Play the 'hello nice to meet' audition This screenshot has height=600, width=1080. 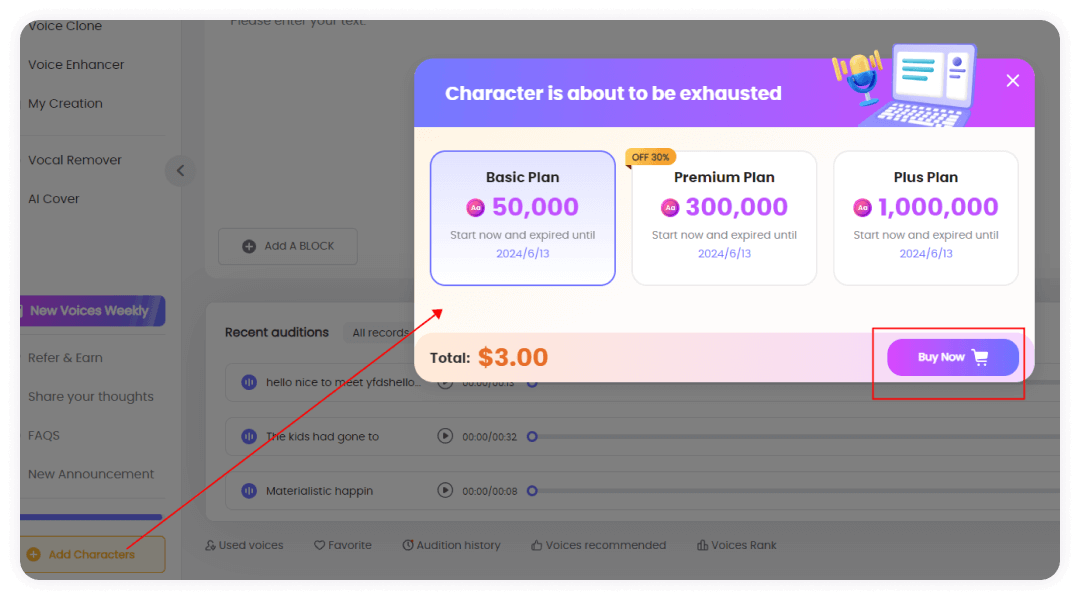[x=444, y=381]
